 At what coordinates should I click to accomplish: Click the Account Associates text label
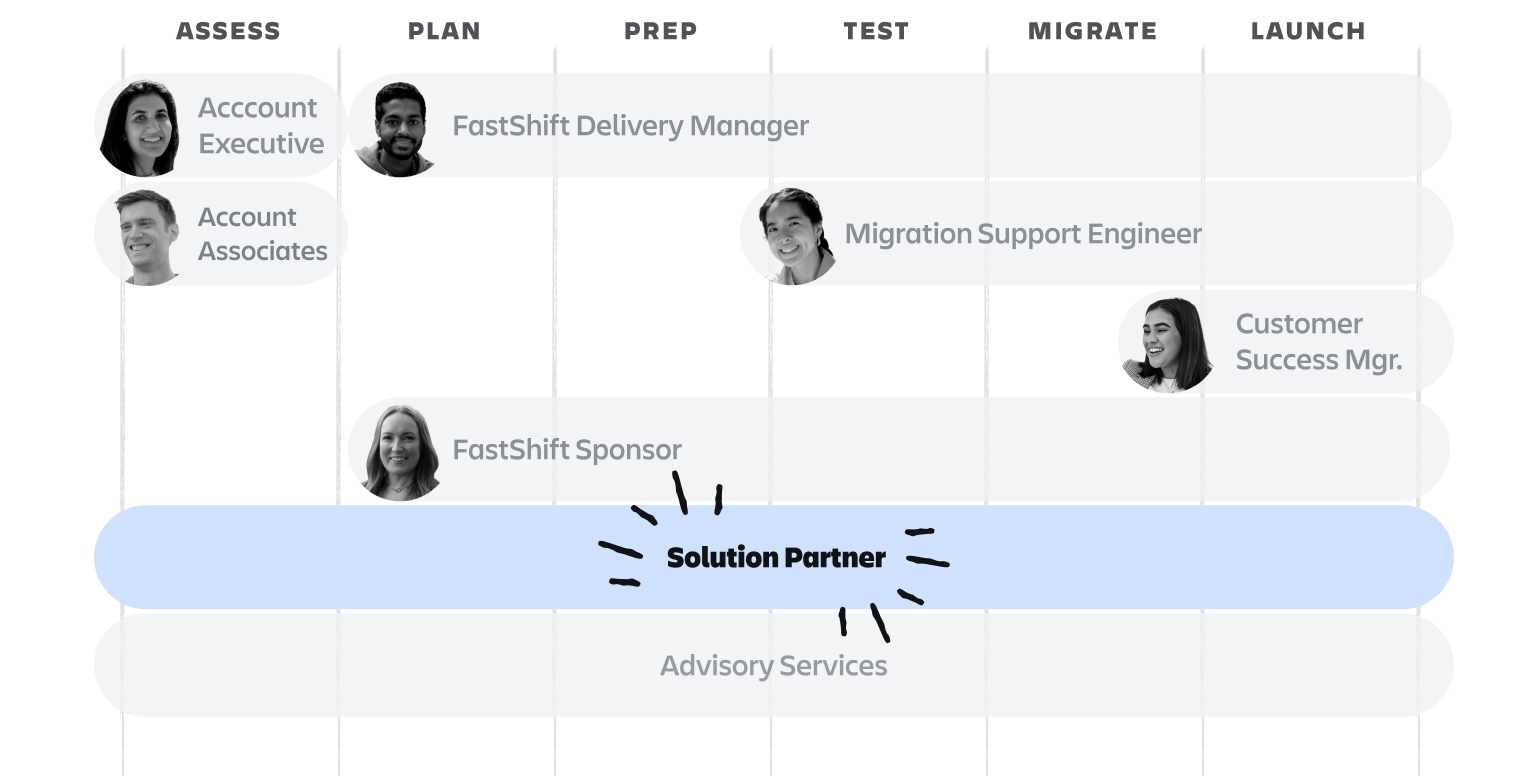[x=262, y=234]
